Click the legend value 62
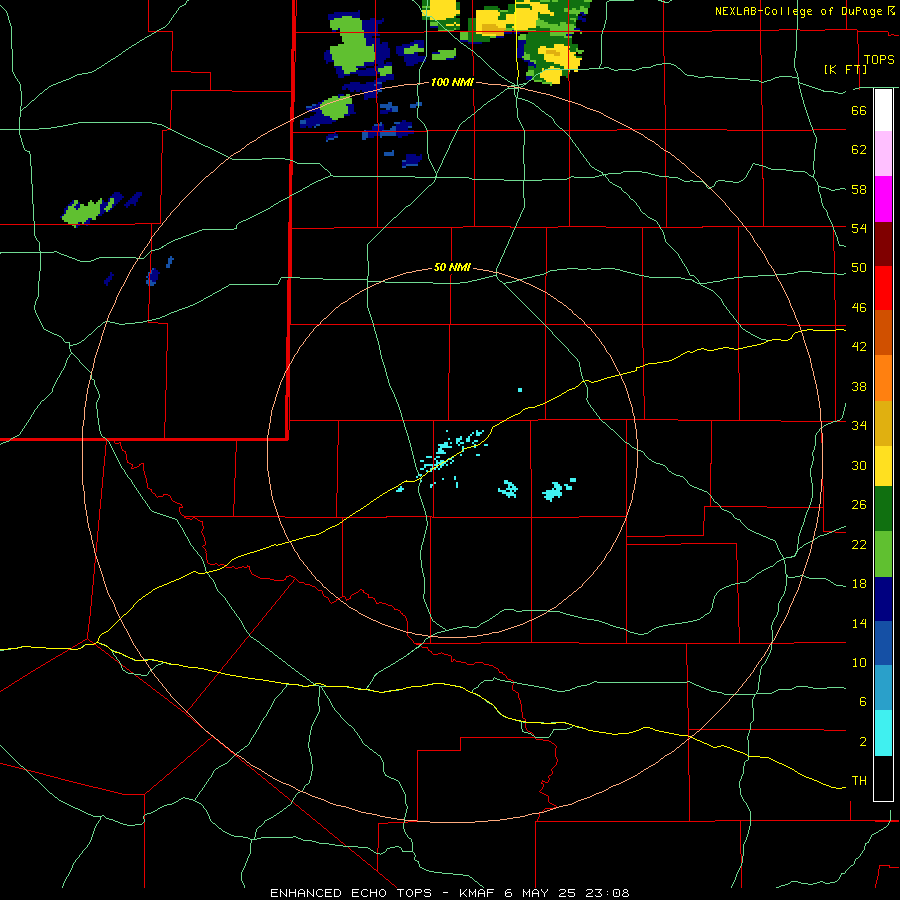Viewport: 900px width, 900px height. coord(859,149)
